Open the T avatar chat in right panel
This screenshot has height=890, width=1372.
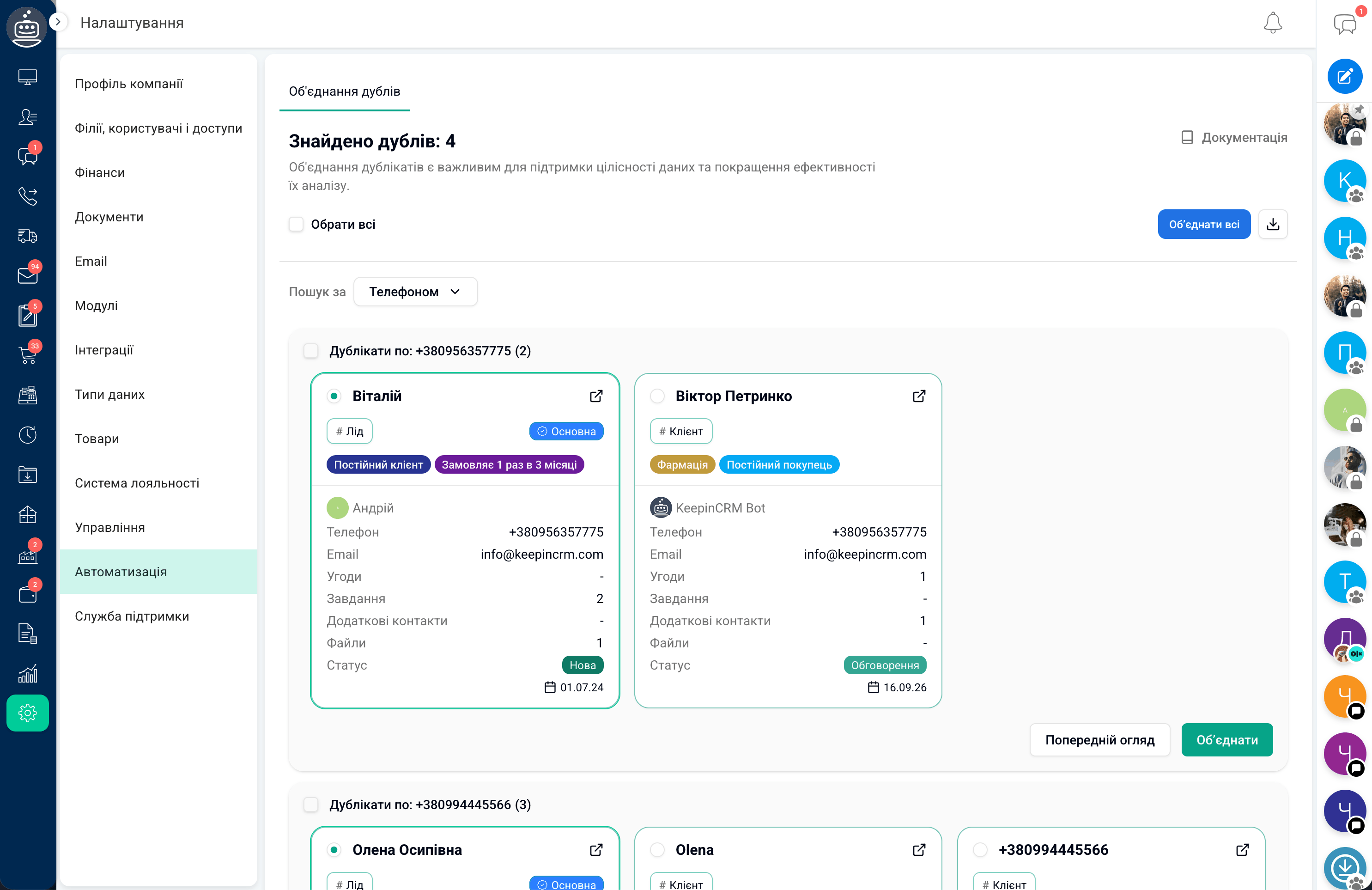click(1345, 582)
